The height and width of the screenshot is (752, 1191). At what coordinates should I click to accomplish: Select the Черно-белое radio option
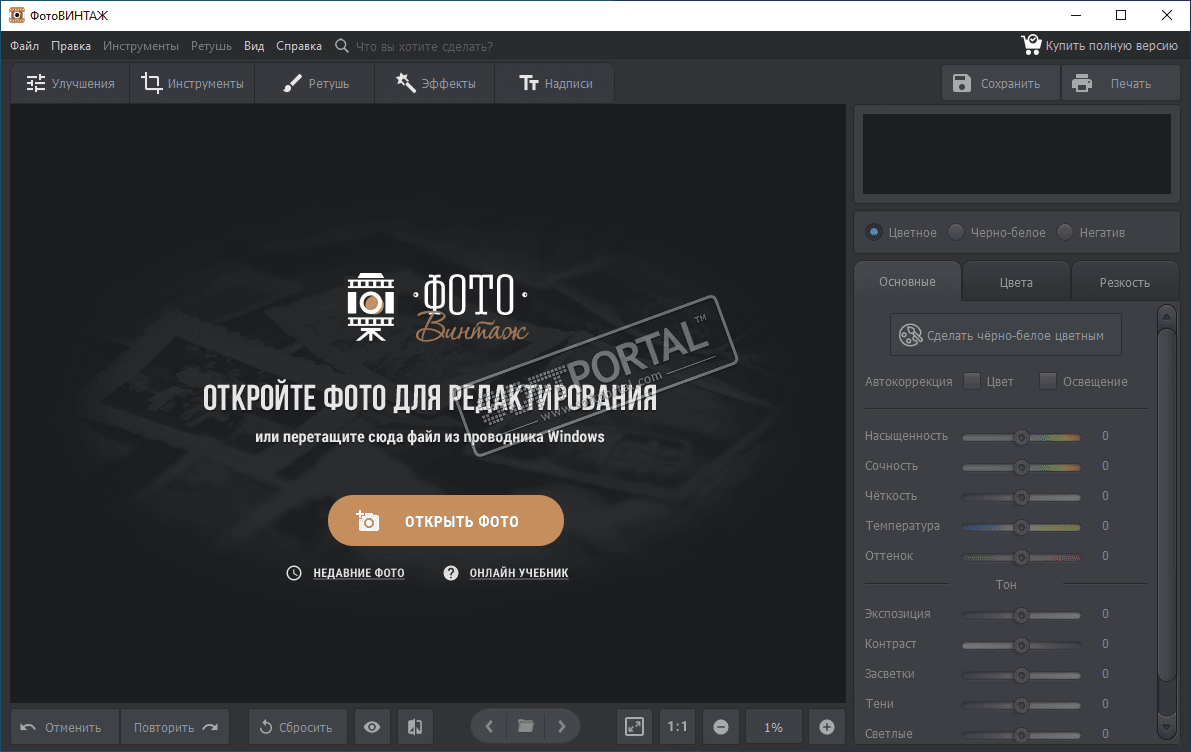(x=957, y=232)
